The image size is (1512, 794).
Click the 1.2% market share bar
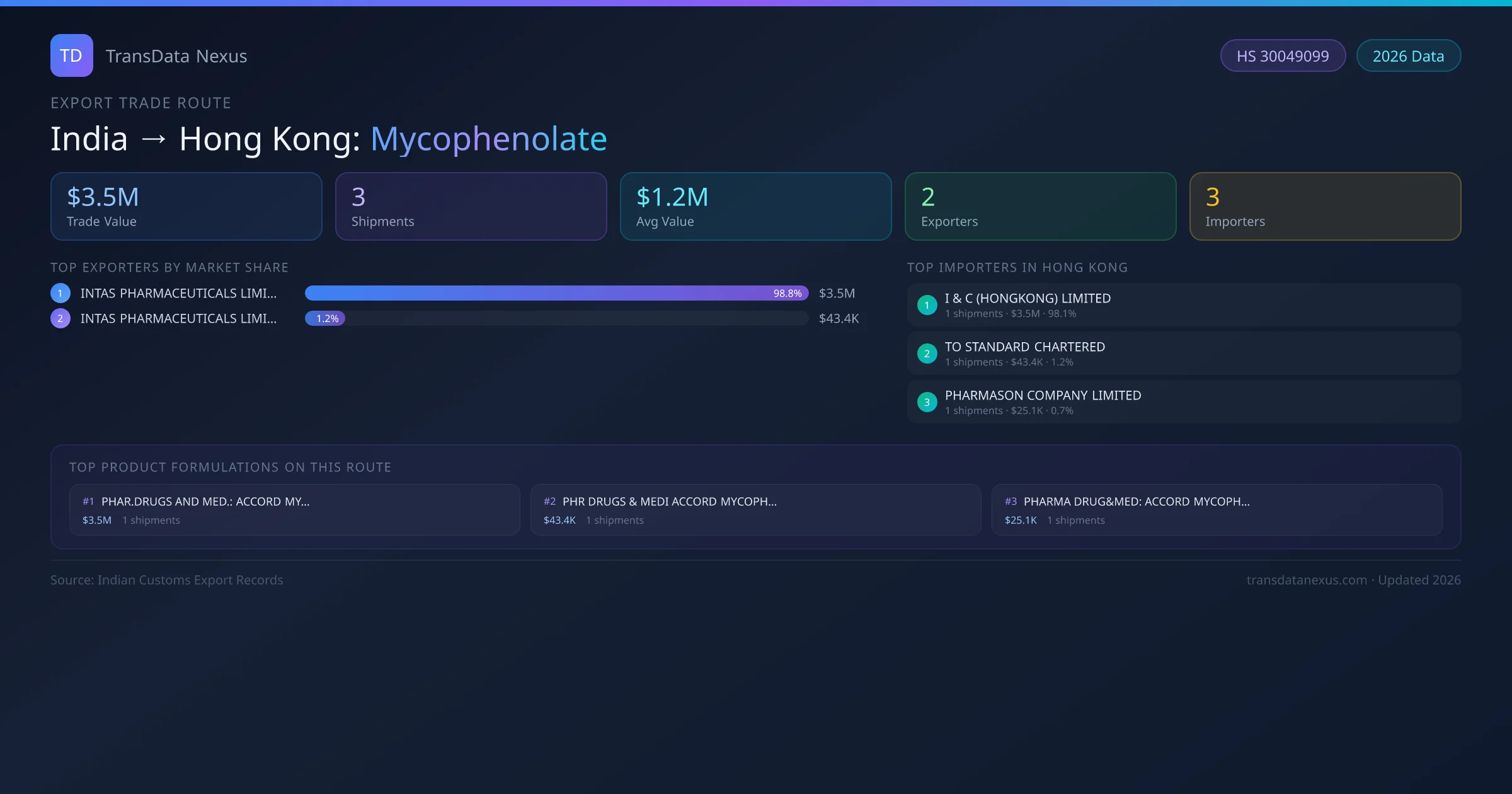pos(325,318)
